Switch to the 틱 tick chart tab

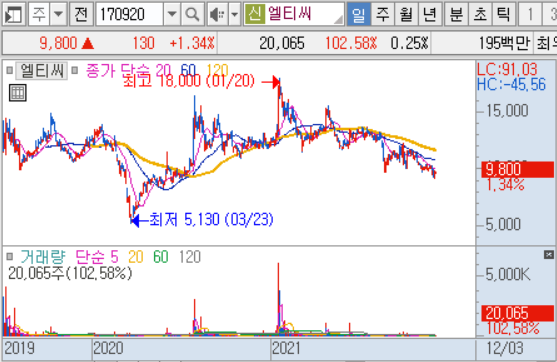pos(503,14)
